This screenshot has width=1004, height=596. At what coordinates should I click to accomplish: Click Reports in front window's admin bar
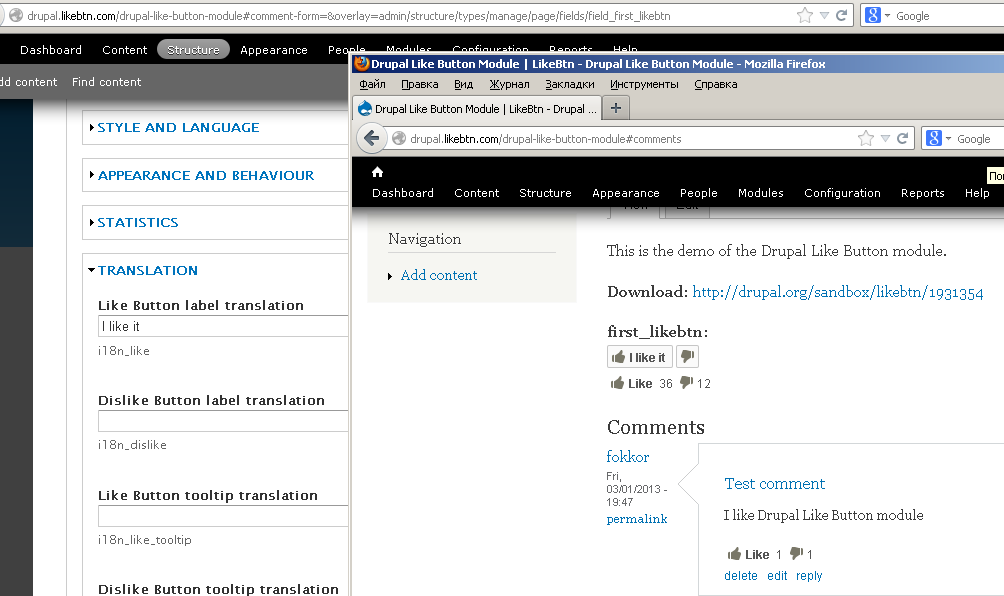923,193
